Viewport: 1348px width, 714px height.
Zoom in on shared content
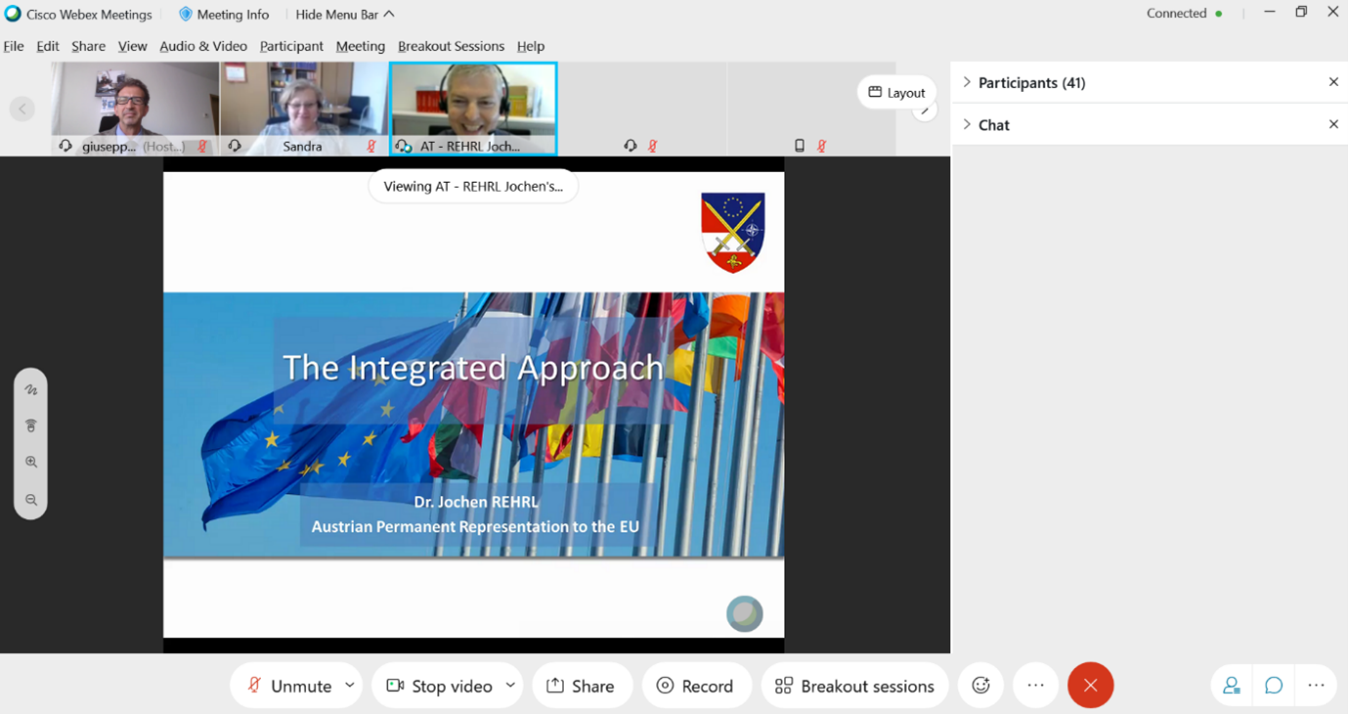tap(31, 462)
